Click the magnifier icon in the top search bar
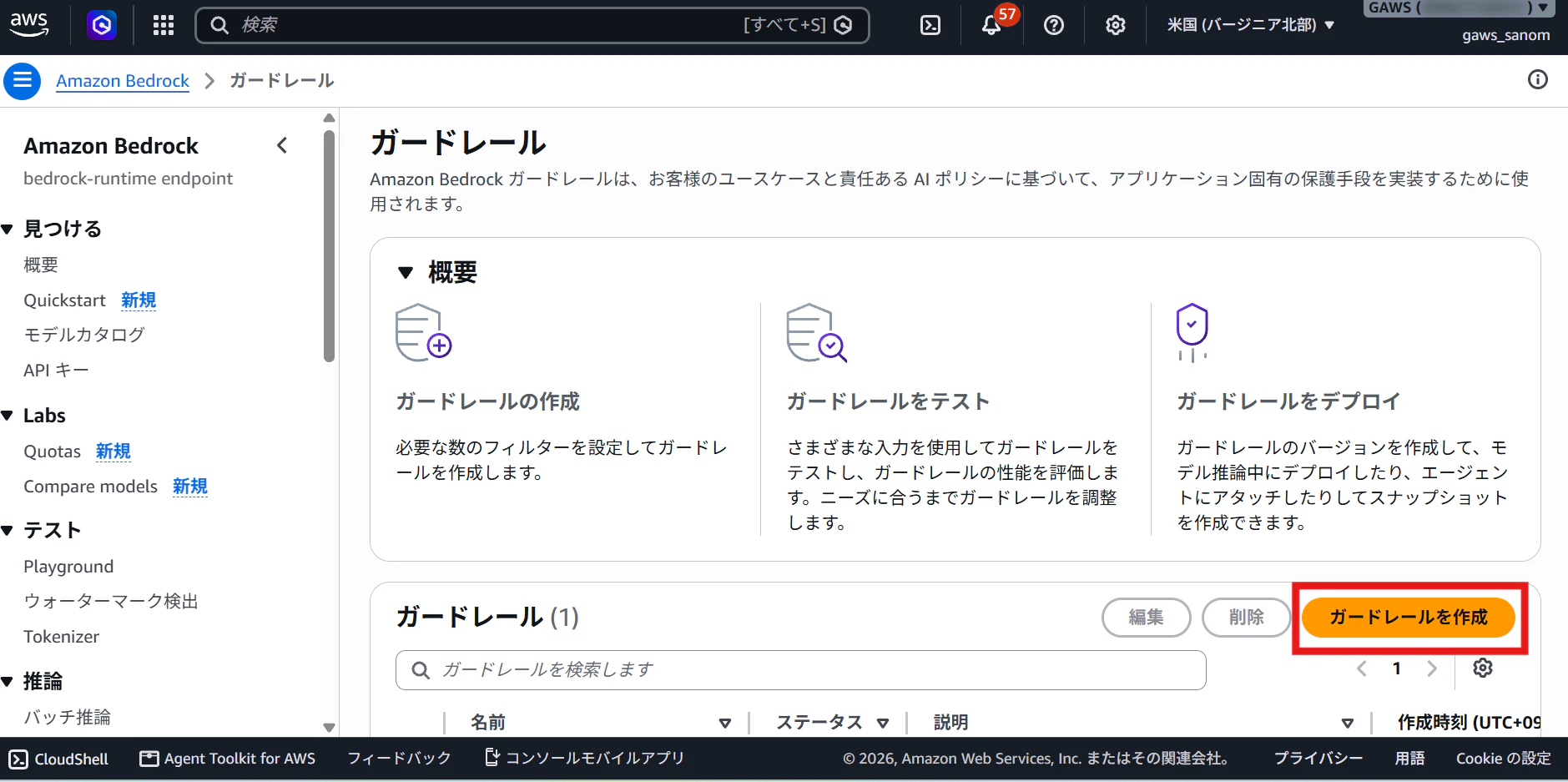1568x782 pixels. pos(219,25)
